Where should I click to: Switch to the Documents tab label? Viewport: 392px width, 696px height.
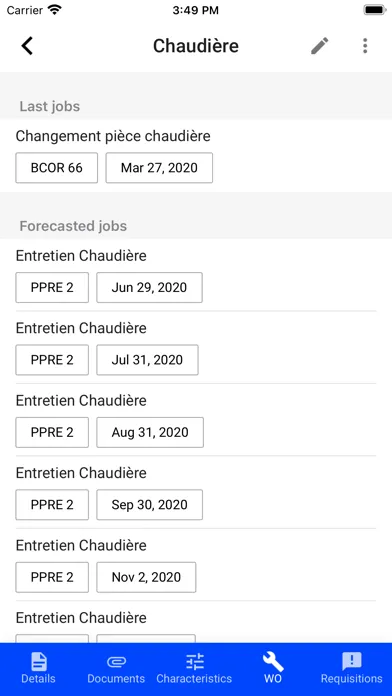116,679
